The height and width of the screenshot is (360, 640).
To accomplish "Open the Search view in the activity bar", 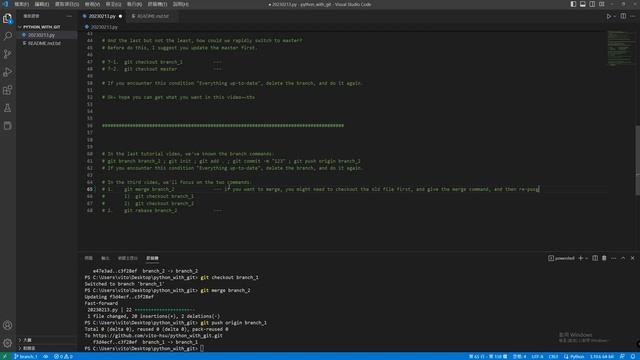I will 7,36.
